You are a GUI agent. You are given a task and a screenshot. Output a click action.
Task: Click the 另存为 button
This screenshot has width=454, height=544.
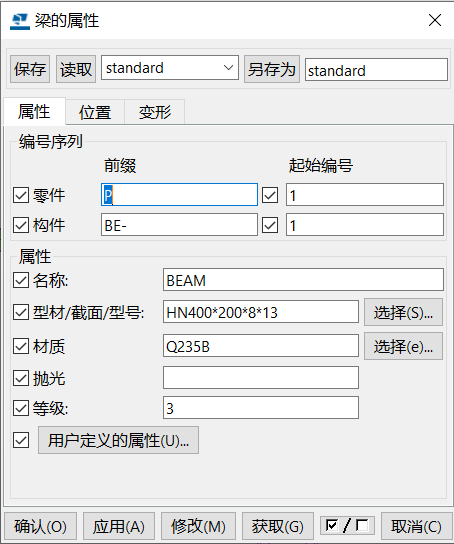272,69
